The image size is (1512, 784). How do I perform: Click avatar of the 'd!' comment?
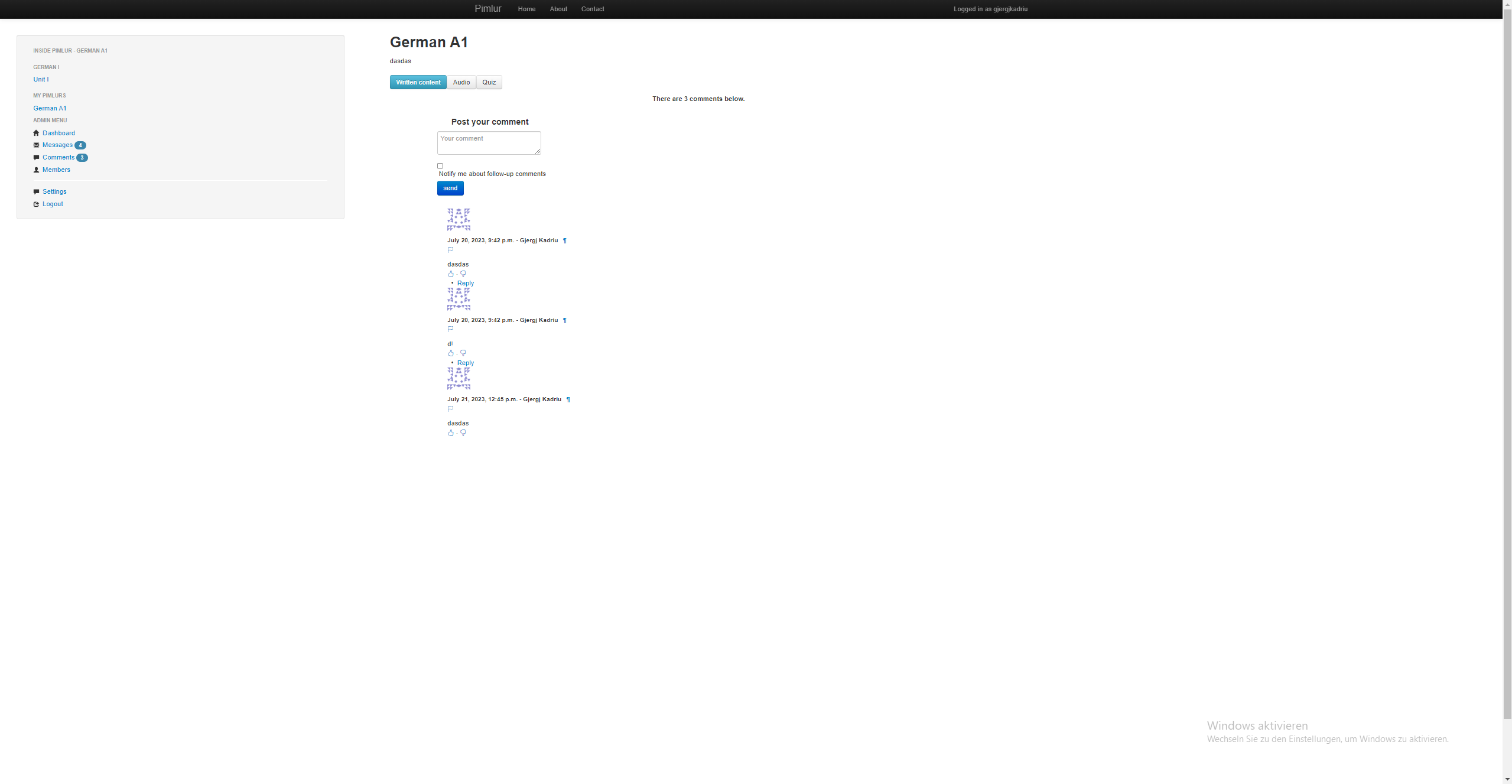459,299
